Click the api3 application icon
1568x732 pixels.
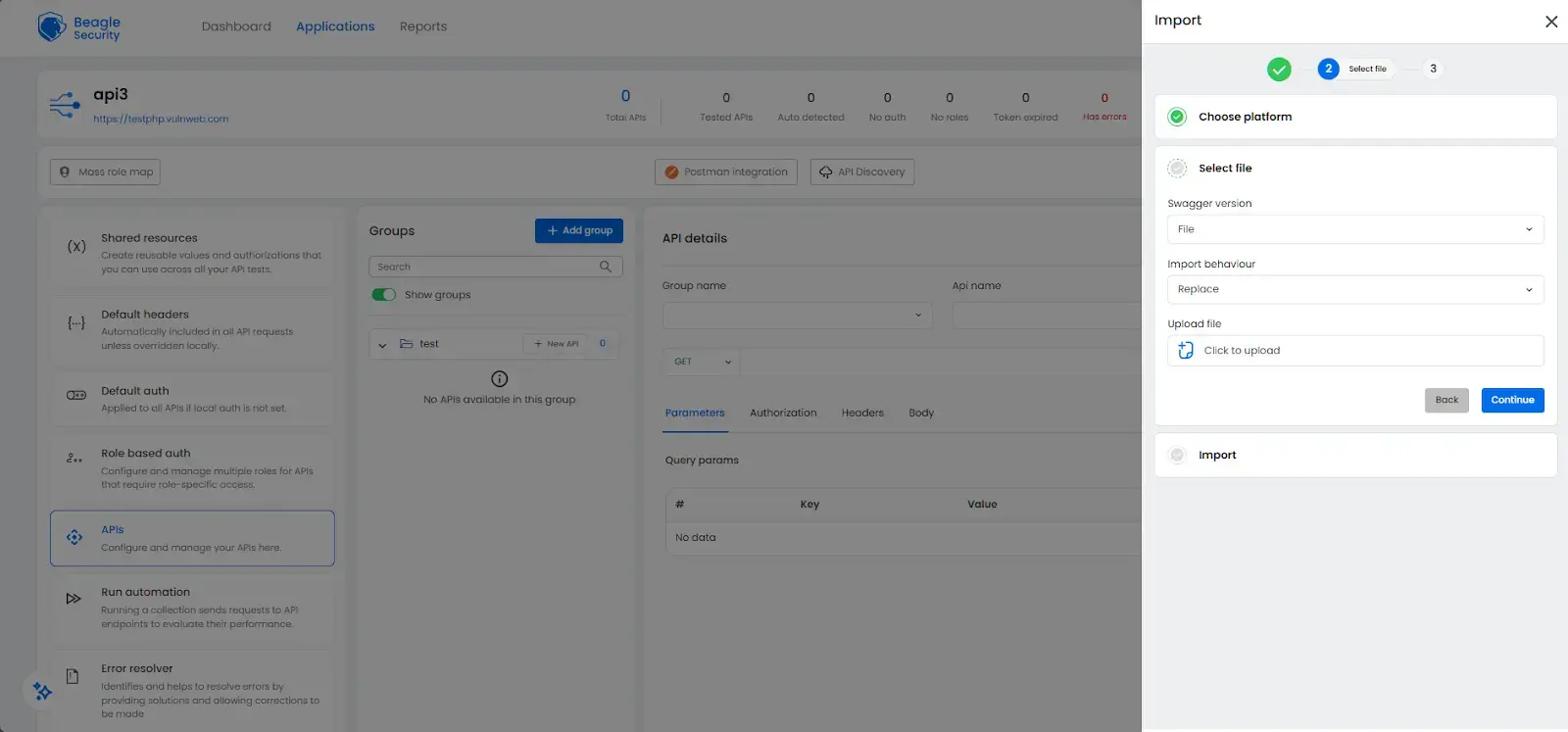tap(65, 104)
